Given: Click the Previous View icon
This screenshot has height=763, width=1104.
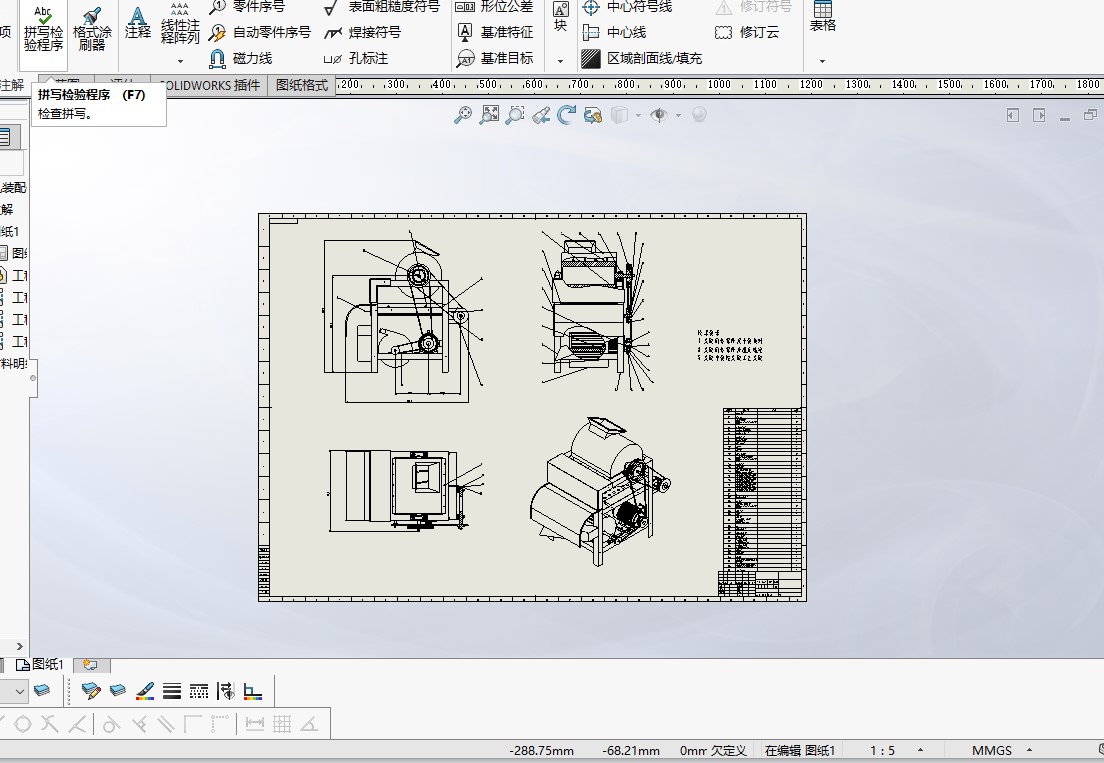Looking at the screenshot, I should 541,115.
